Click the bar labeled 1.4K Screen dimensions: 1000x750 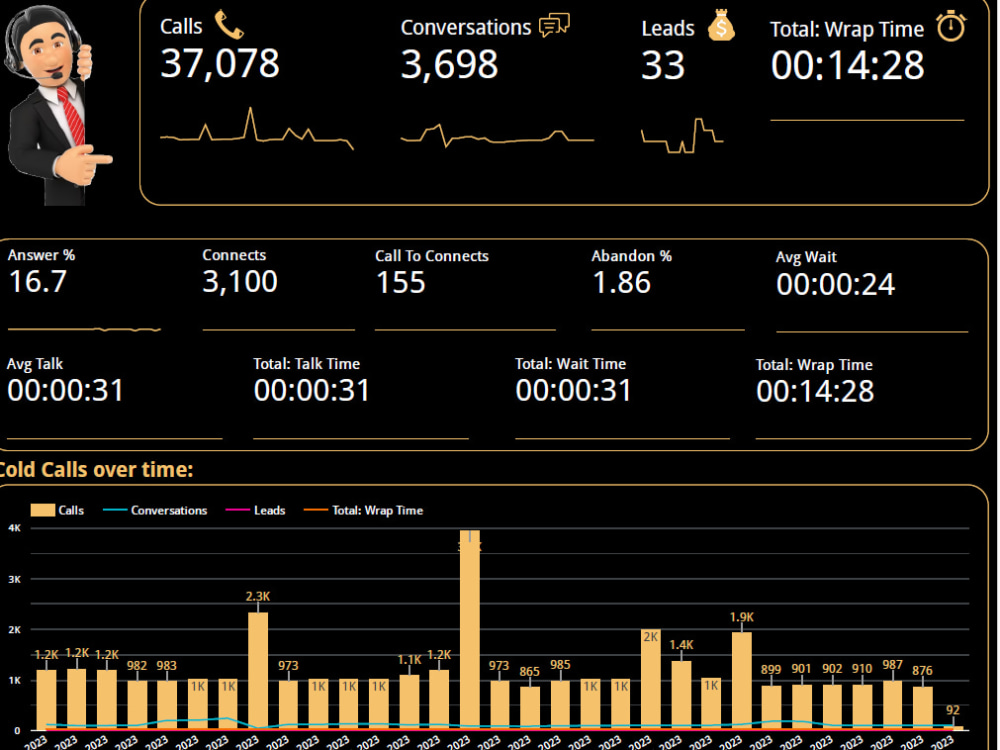pos(681,694)
